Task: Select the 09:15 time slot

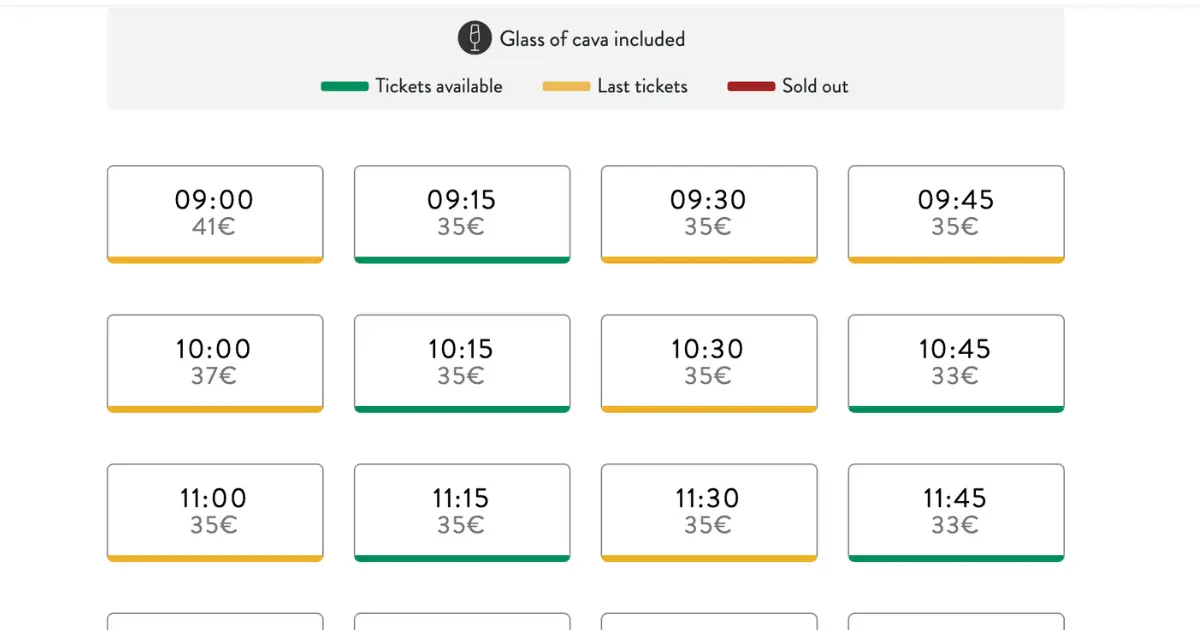Action: tap(462, 213)
